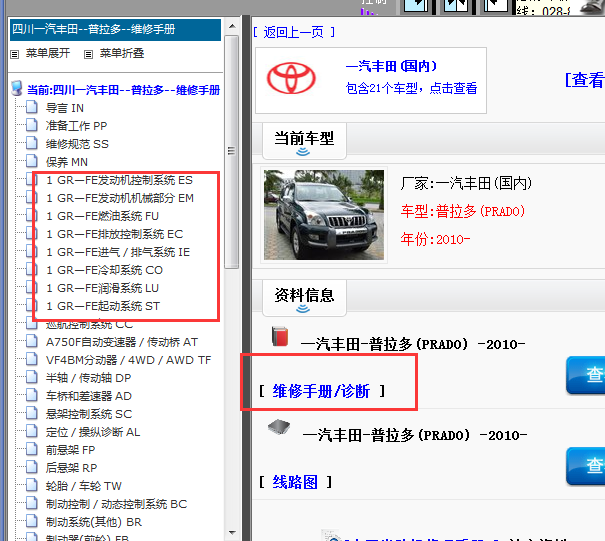Open tree item 1 GR-FE进气 / 排气系统 IE

click(118, 252)
